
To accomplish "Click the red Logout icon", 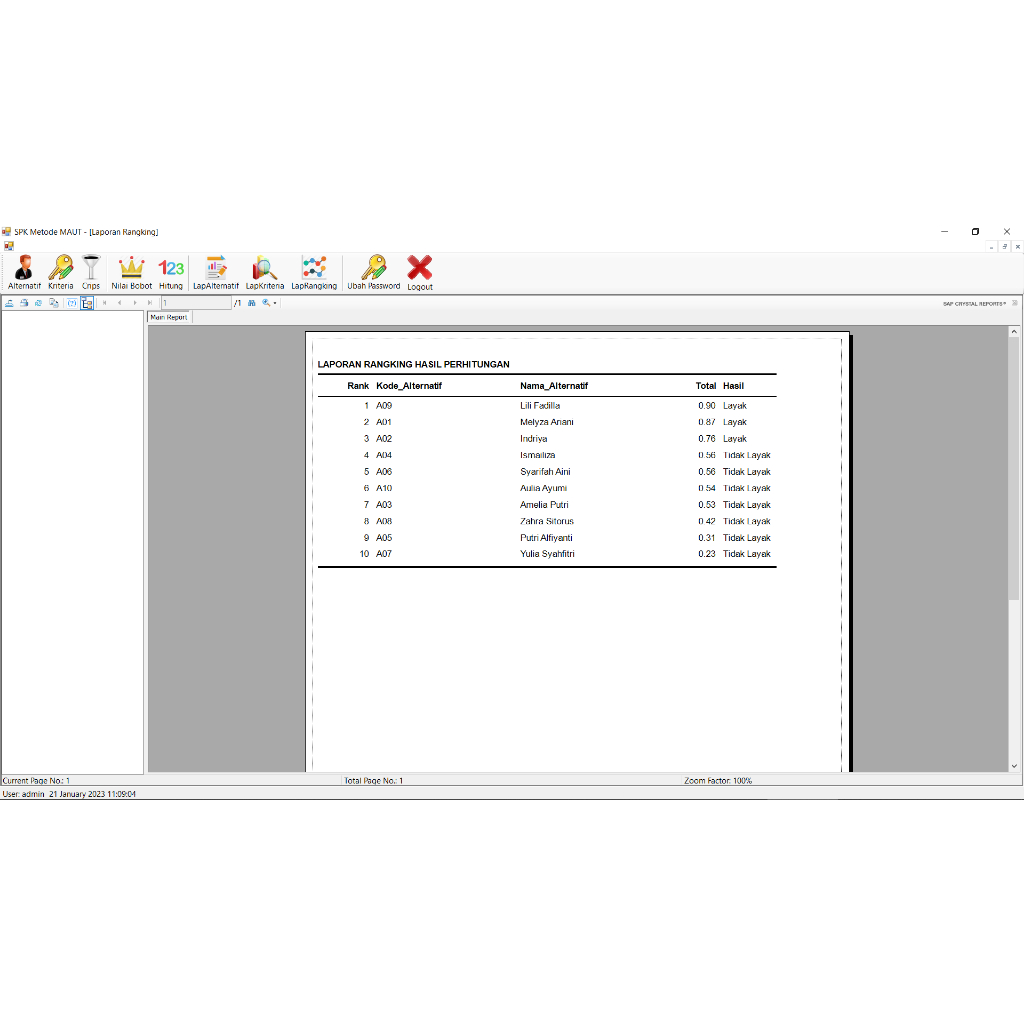I will 420,273.
